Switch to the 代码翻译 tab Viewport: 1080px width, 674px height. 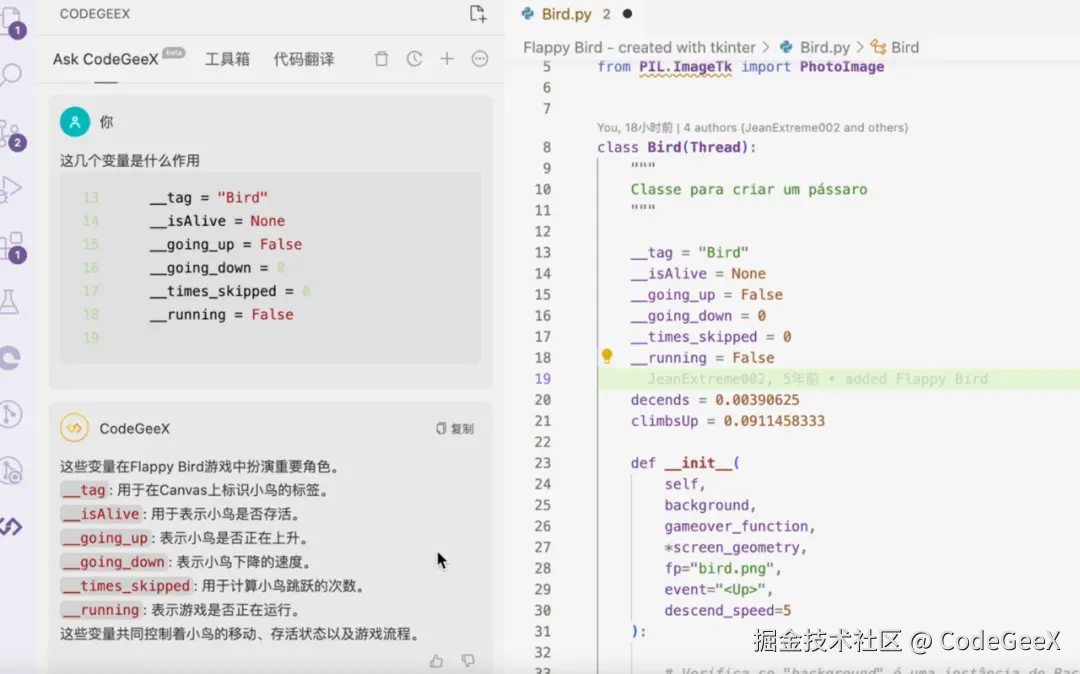(304, 59)
